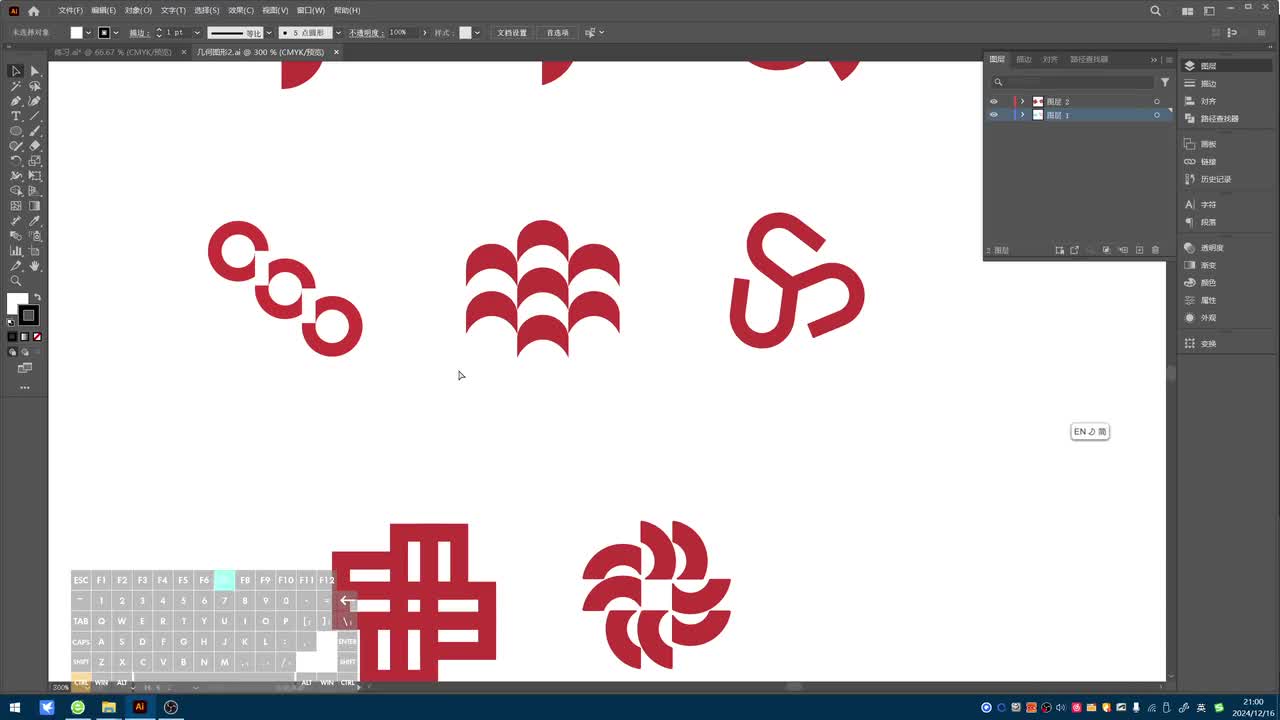Select the Column Graph tool
This screenshot has width=1280, height=720.
tap(16, 251)
